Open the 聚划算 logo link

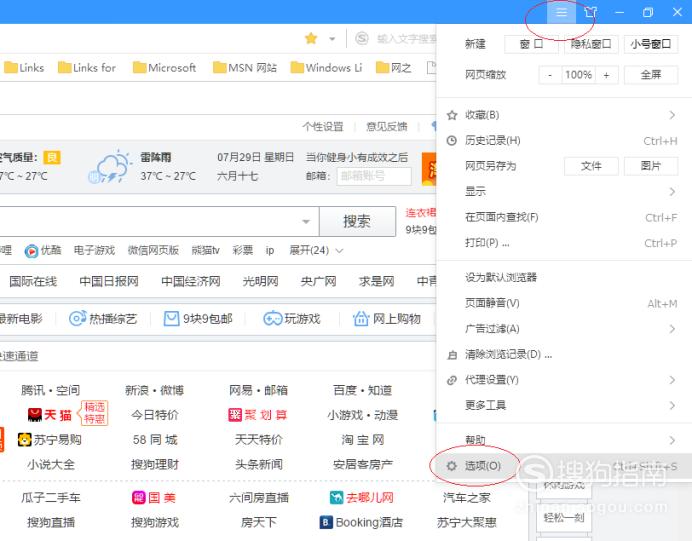point(258,415)
